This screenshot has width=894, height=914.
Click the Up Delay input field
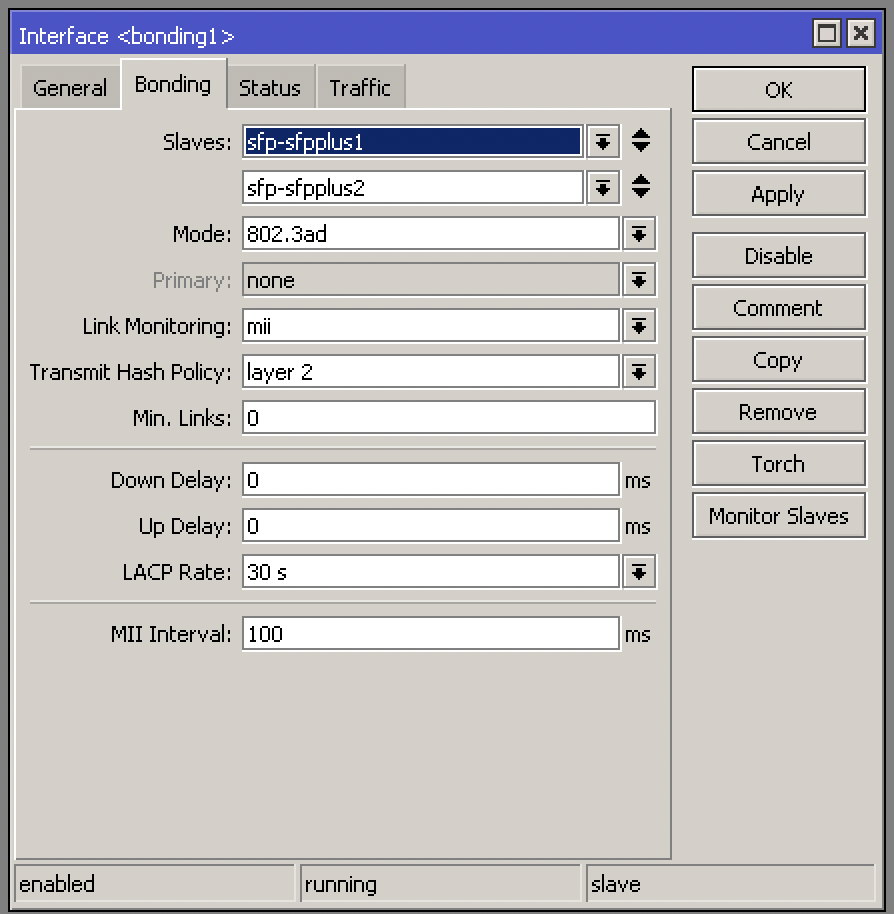tap(431, 526)
